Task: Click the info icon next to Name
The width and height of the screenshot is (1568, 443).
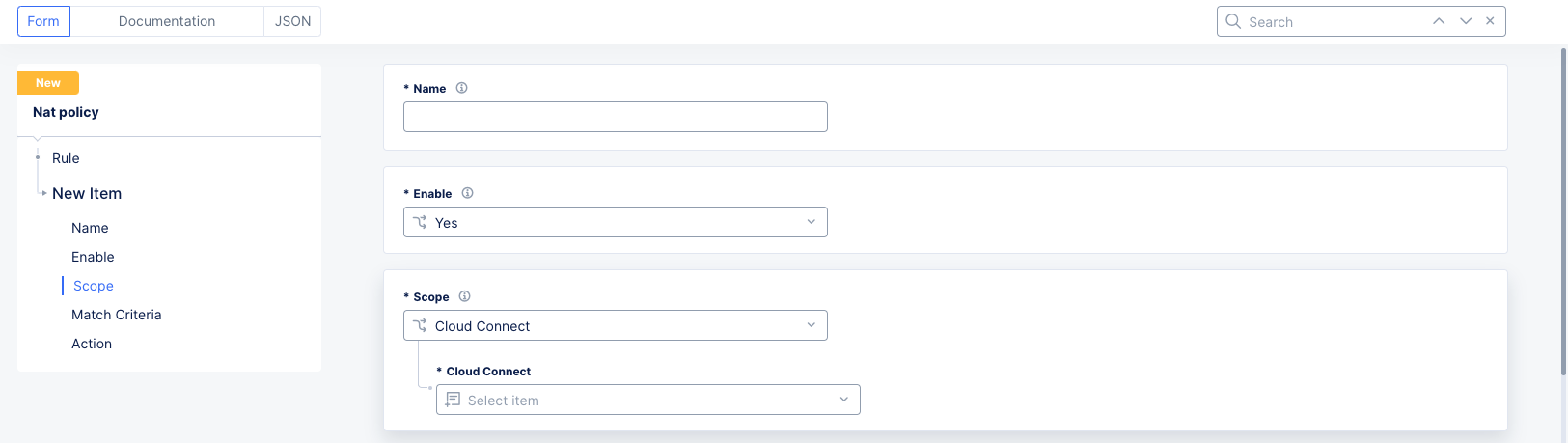Action: pyautogui.click(x=461, y=88)
